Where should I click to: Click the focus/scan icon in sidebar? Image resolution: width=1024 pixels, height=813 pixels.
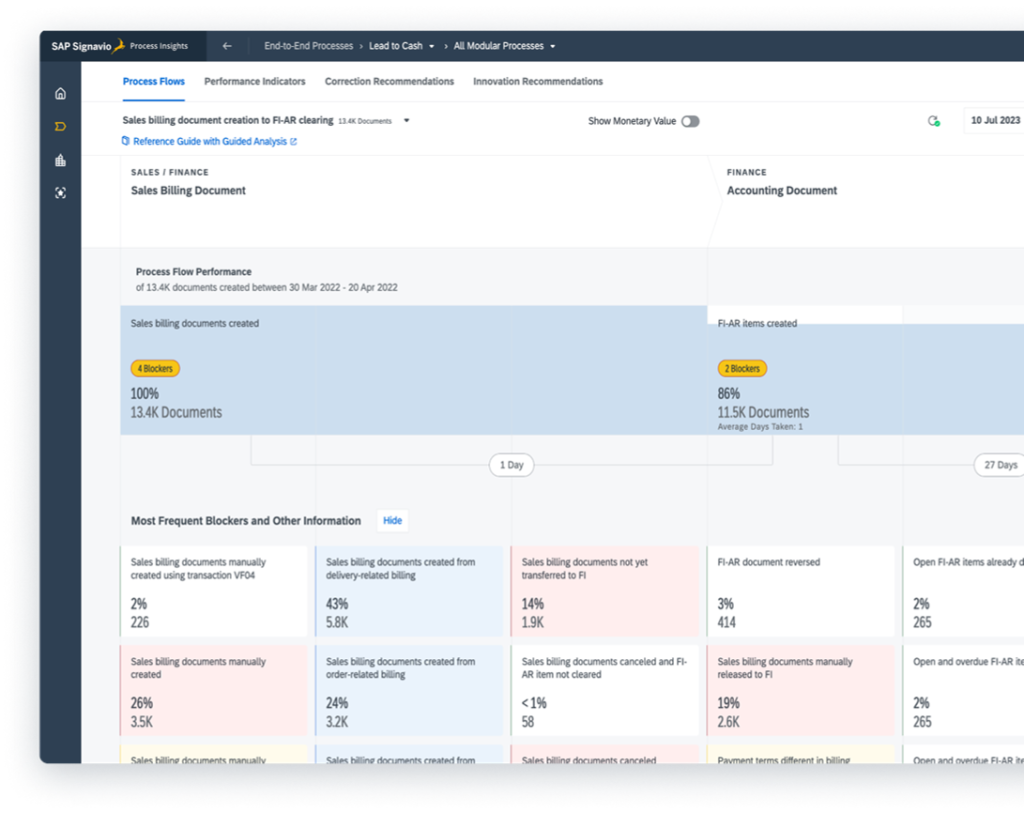60,193
